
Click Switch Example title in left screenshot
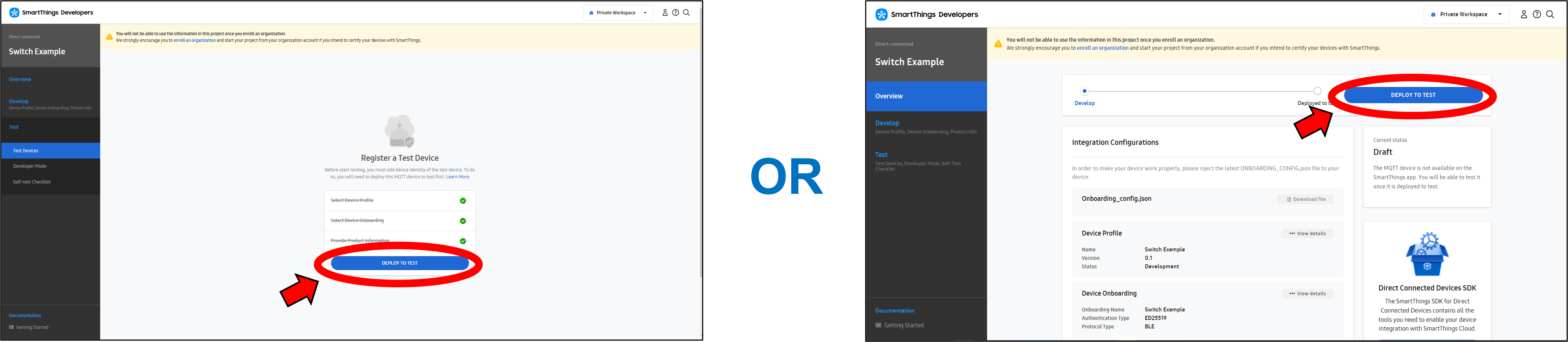[x=37, y=52]
